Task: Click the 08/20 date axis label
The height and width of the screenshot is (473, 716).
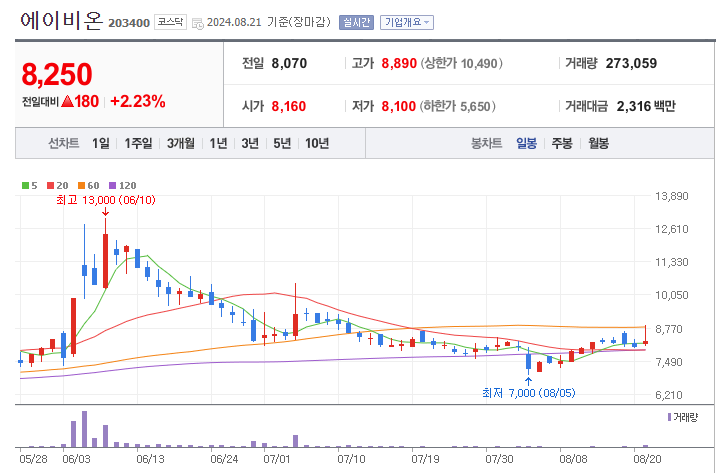Action: 647,458
